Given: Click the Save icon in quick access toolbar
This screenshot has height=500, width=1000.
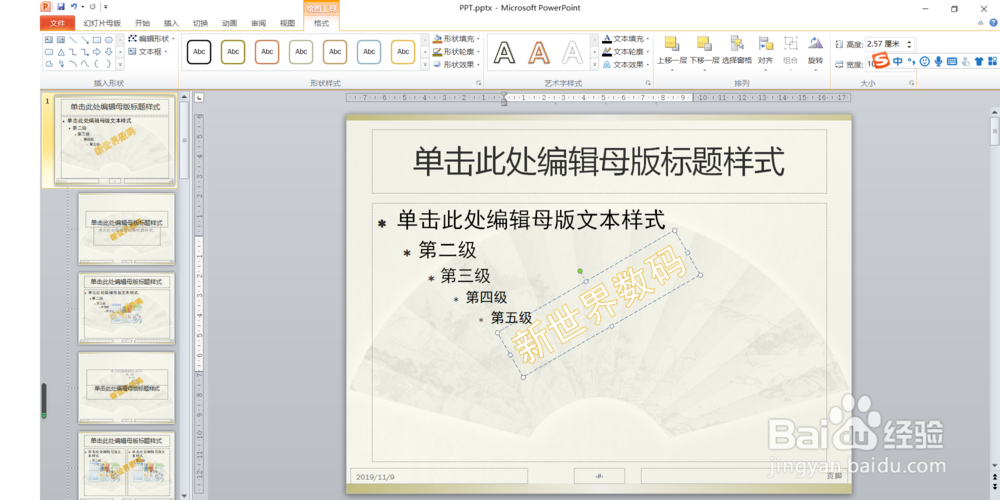Looking at the screenshot, I should 61,6.
